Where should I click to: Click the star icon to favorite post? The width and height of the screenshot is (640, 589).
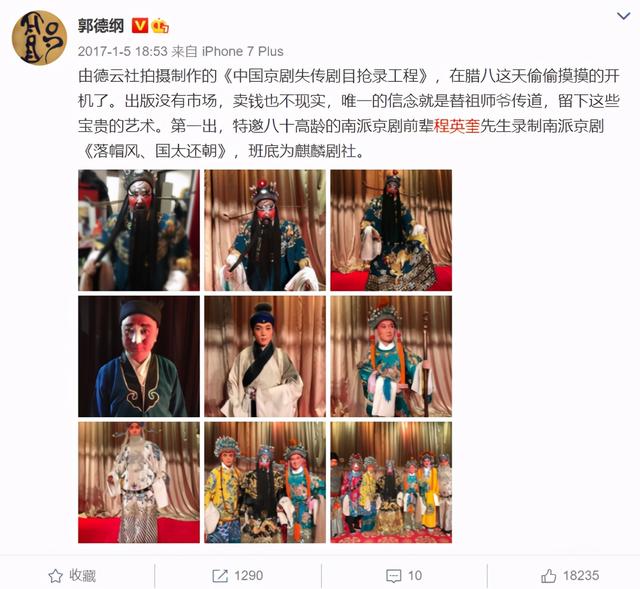click(56, 576)
